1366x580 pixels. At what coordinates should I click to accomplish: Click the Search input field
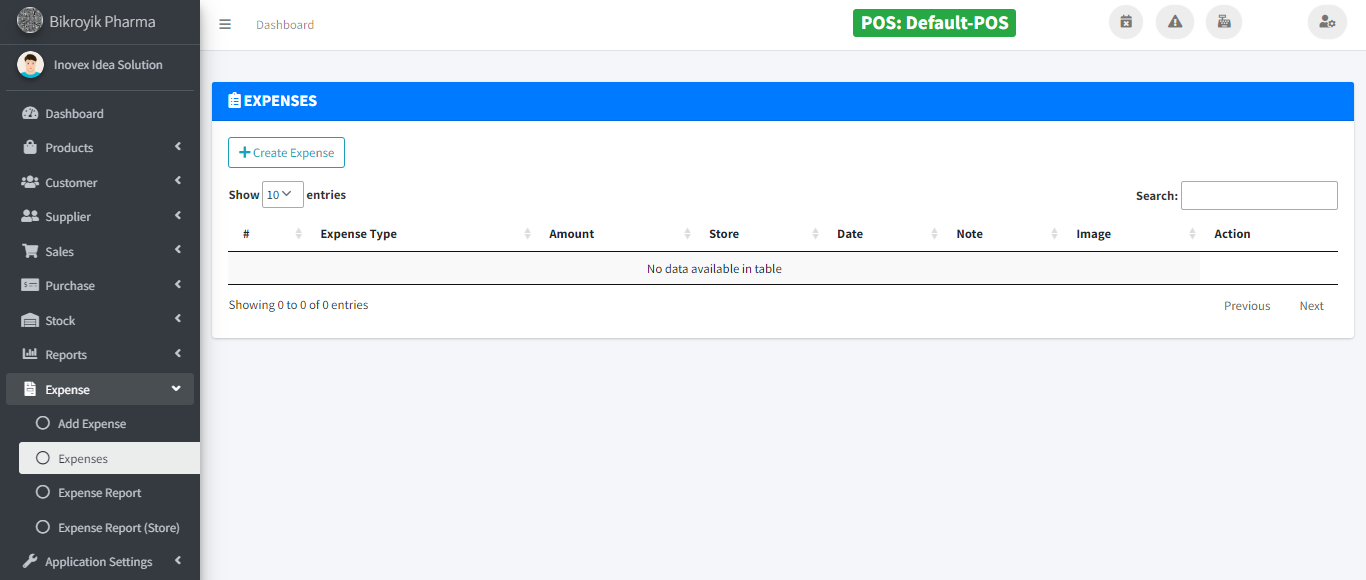tap(1259, 196)
